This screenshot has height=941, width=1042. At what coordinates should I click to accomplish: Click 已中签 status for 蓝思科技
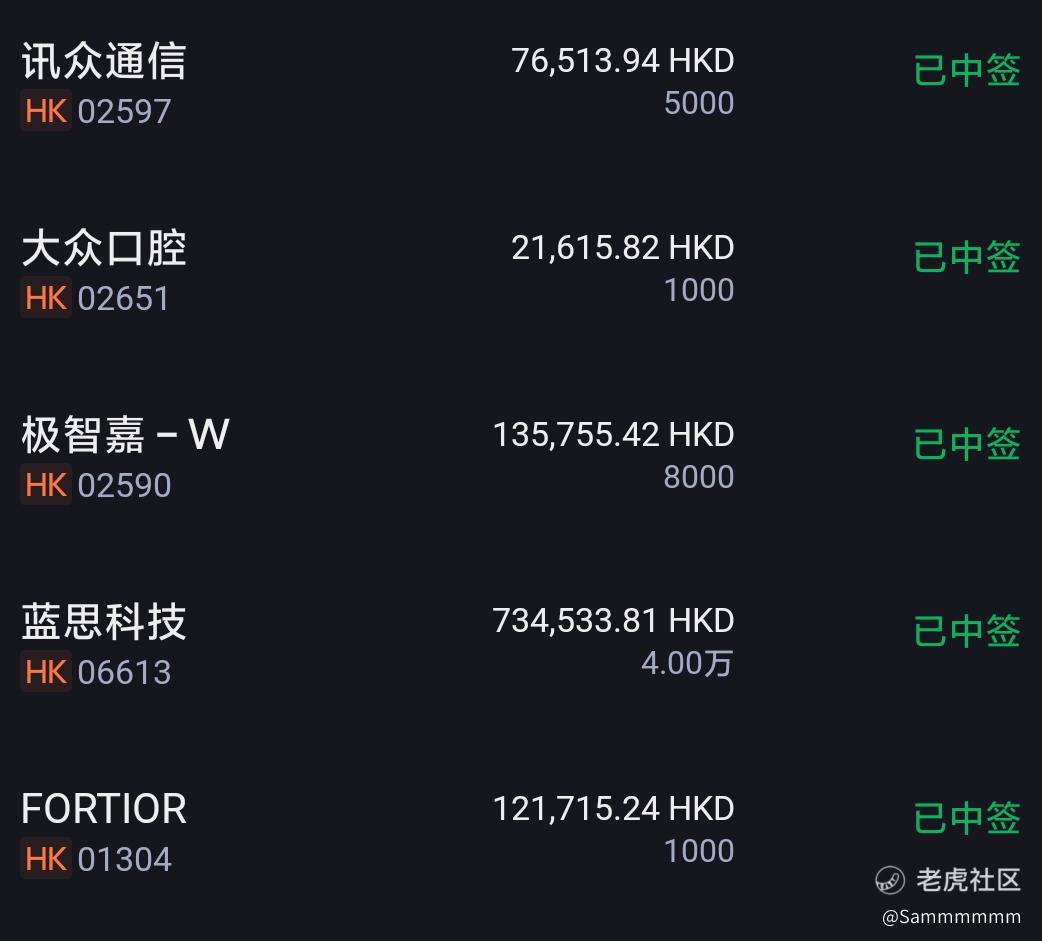[967, 631]
